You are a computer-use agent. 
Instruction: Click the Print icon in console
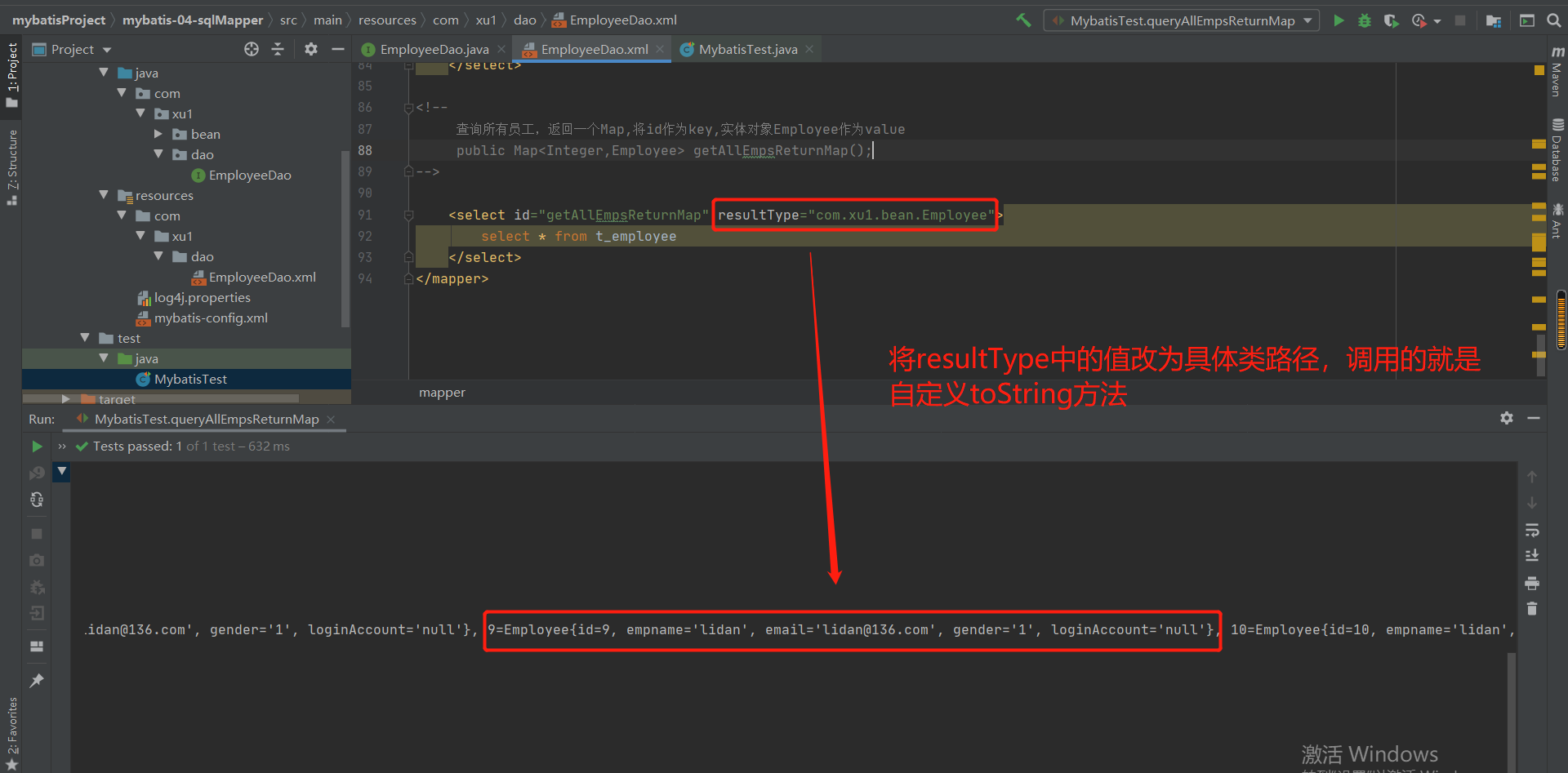[1532, 583]
